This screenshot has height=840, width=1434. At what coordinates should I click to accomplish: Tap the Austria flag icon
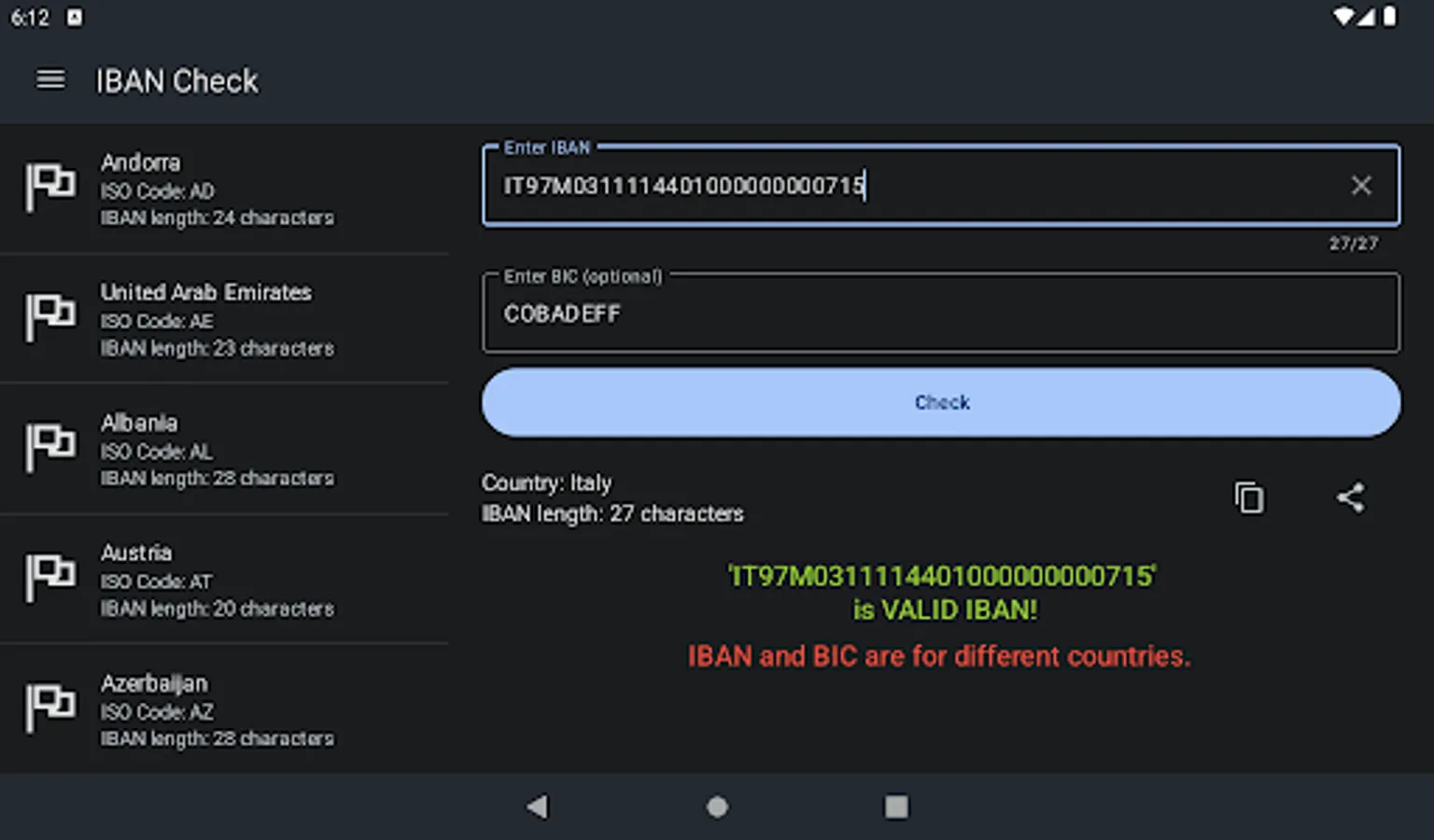[x=50, y=578]
